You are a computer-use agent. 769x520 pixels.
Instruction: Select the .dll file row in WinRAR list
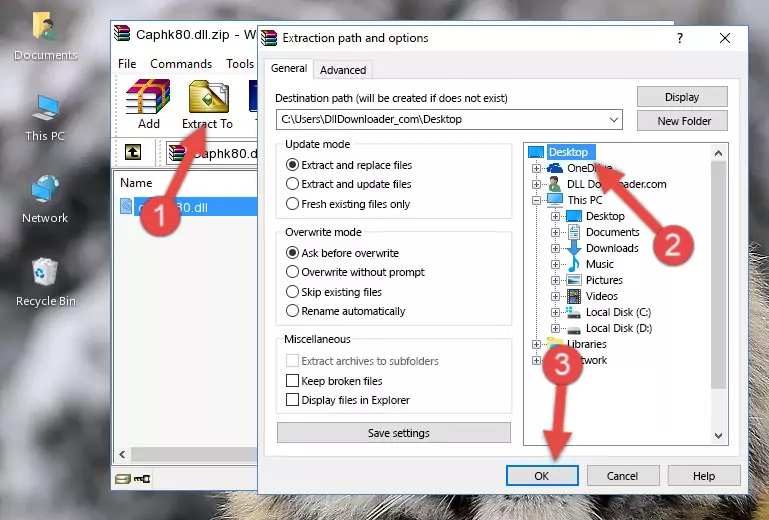(187, 207)
